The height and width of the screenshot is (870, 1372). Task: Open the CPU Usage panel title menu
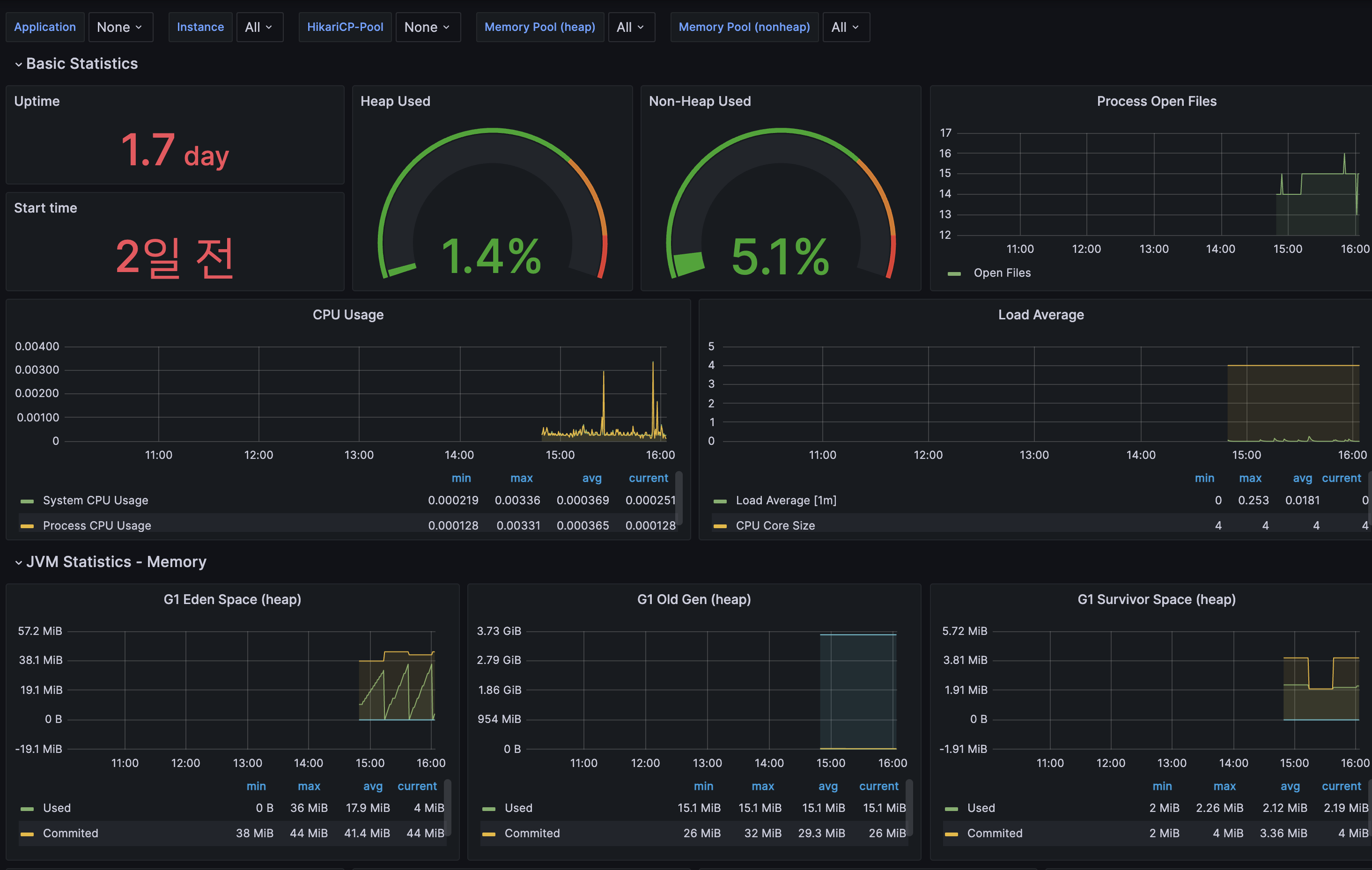(347, 315)
